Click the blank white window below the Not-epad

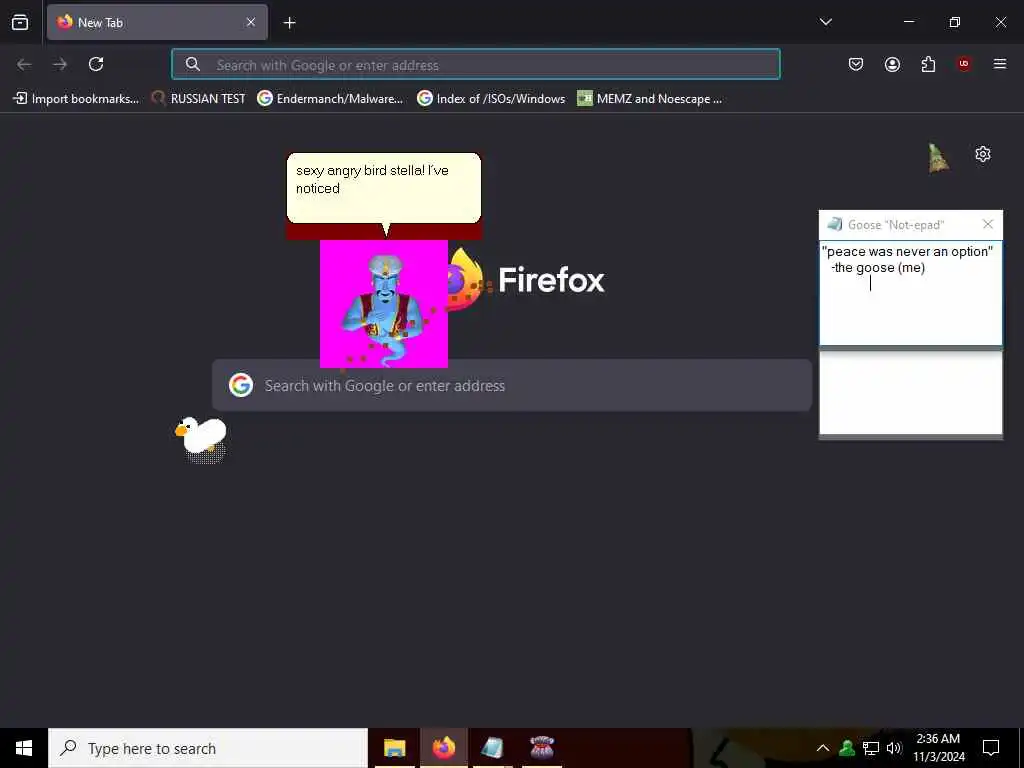coord(911,392)
